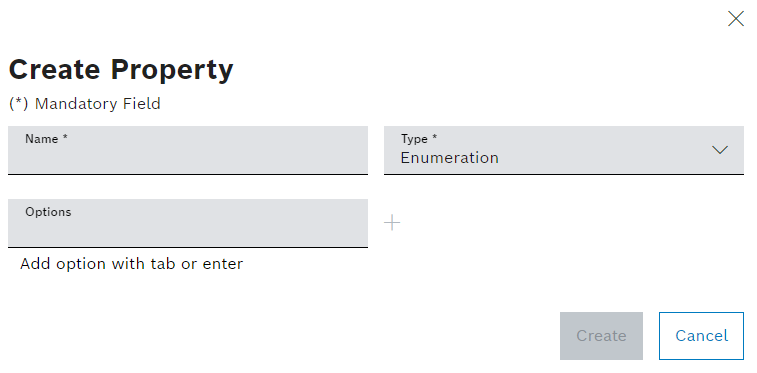Open the Type combo box showing Enumeration
This screenshot has height=373, width=757.
(563, 150)
